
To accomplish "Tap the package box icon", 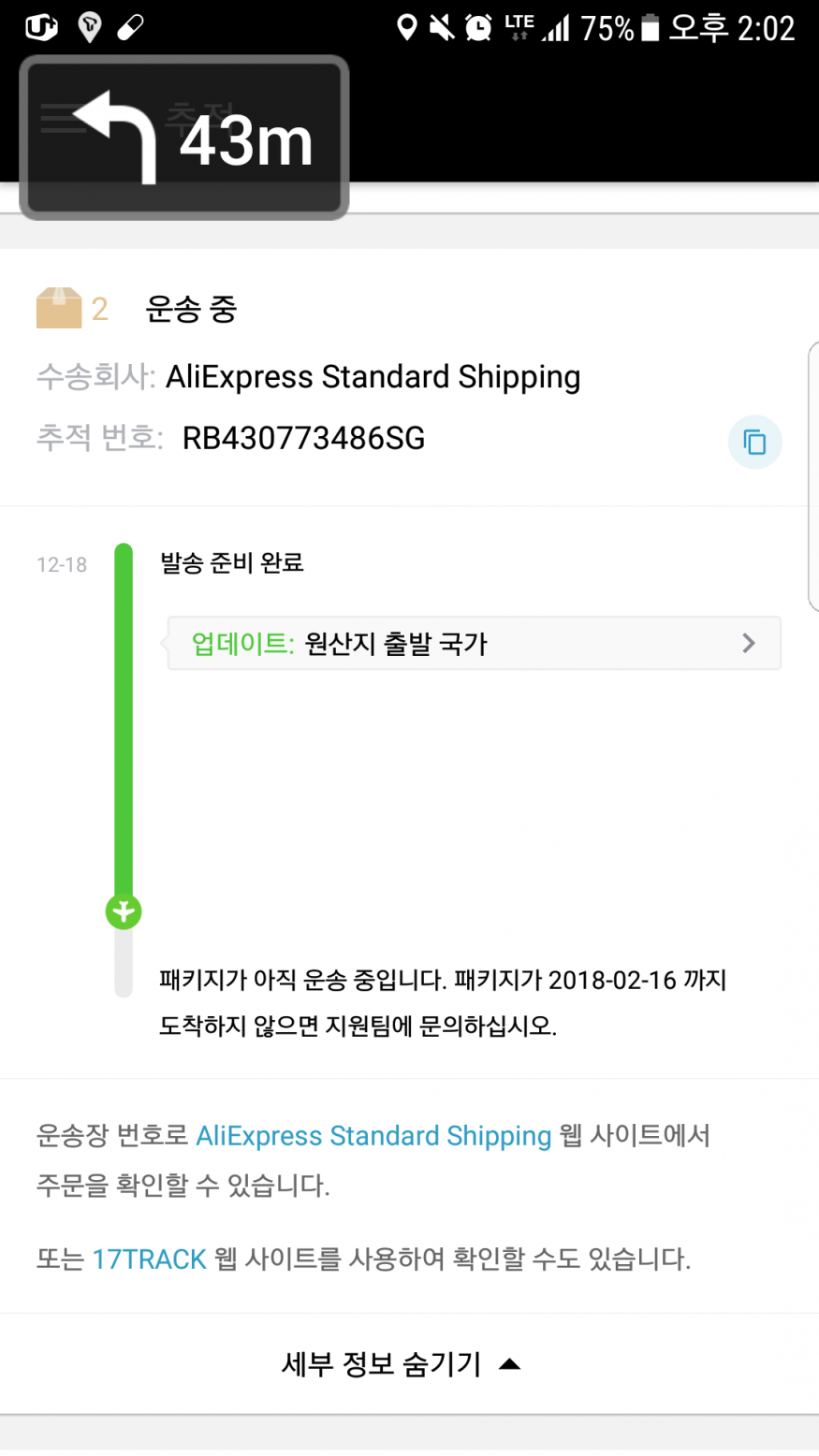I will click(x=59, y=309).
